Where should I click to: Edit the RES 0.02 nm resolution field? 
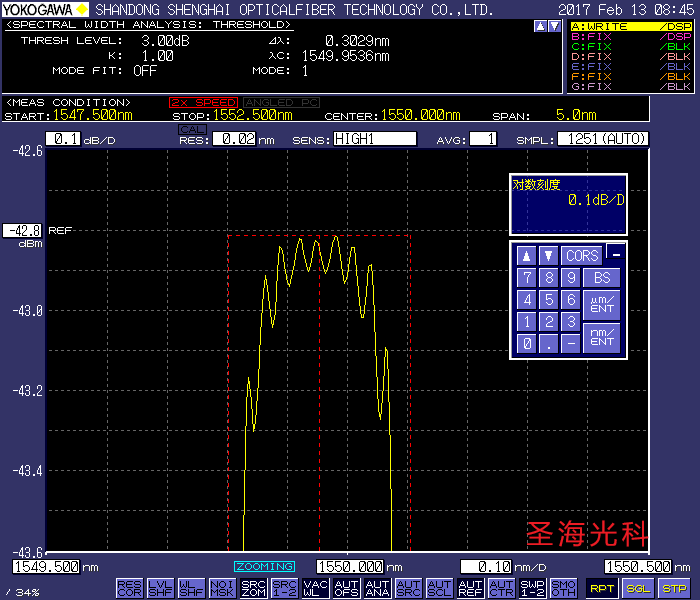pyautogui.click(x=234, y=139)
